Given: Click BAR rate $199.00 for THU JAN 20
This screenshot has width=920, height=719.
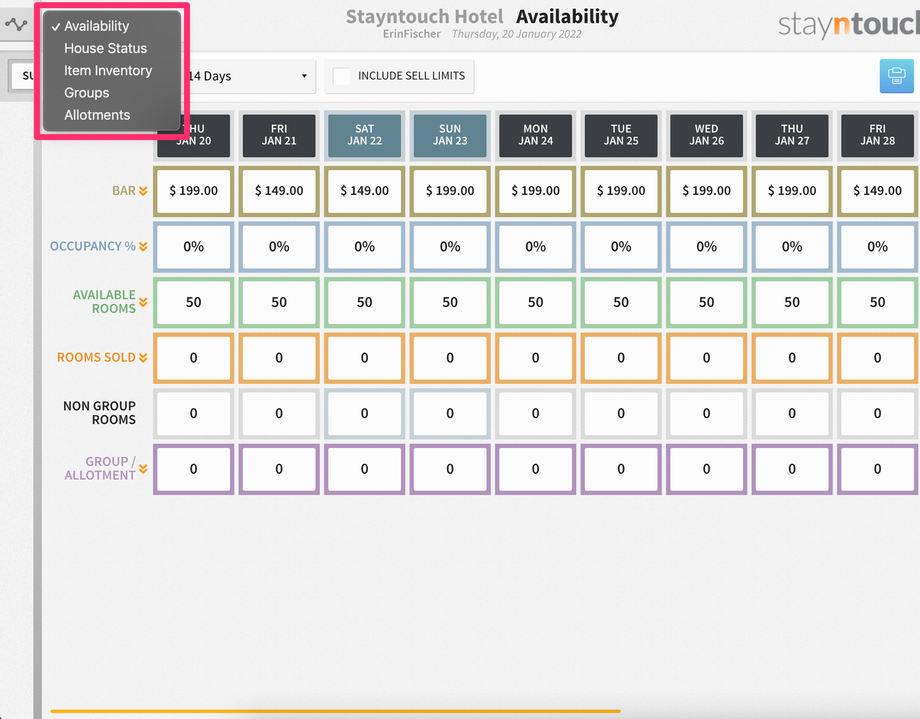Looking at the screenshot, I should pyautogui.click(x=194, y=191).
